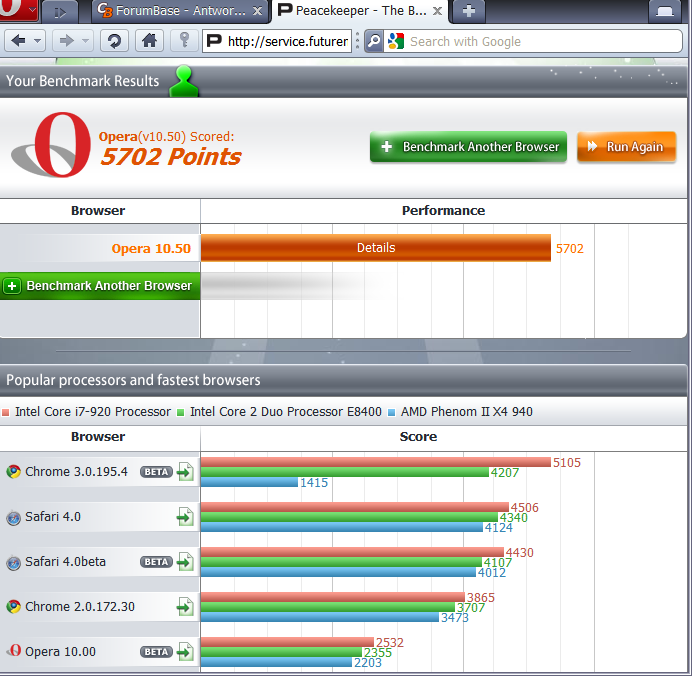Click the Google search engine icon
This screenshot has width=692, height=676.
pos(396,41)
